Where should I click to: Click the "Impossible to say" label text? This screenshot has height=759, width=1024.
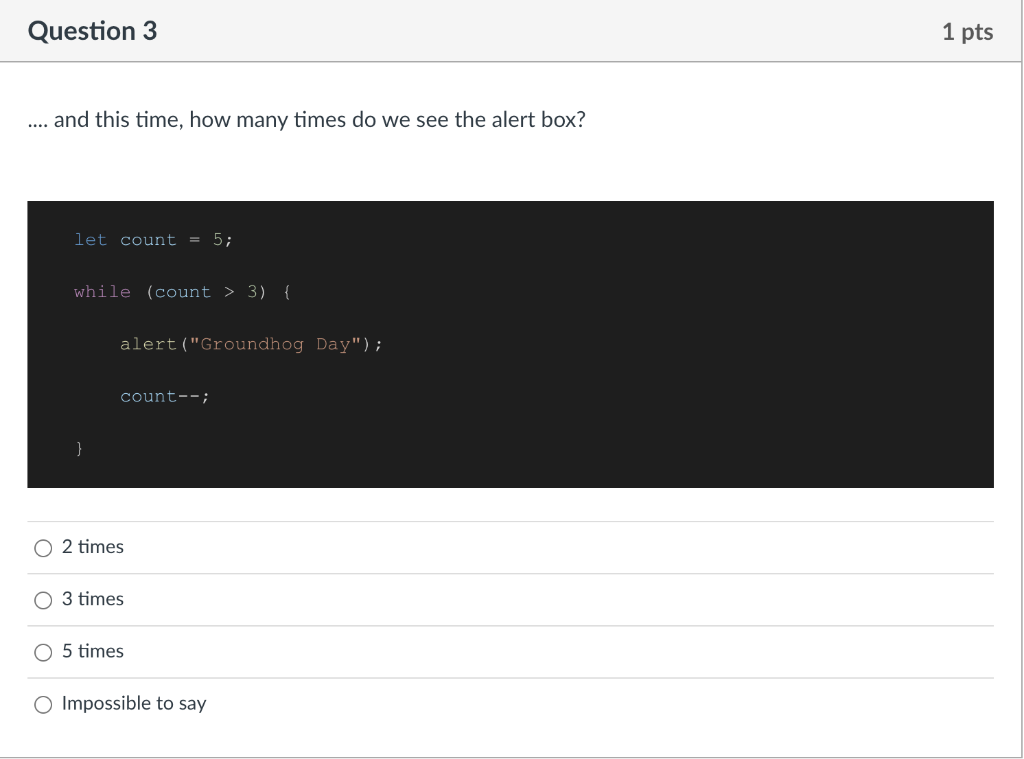(x=134, y=703)
